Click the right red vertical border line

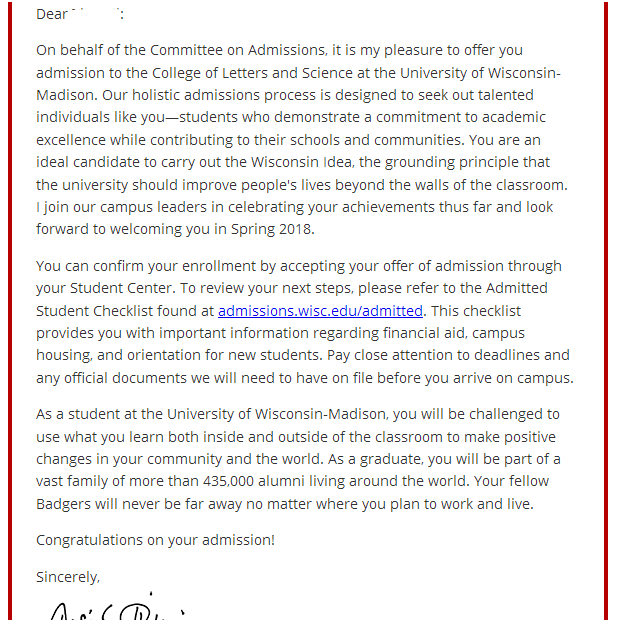606,300
